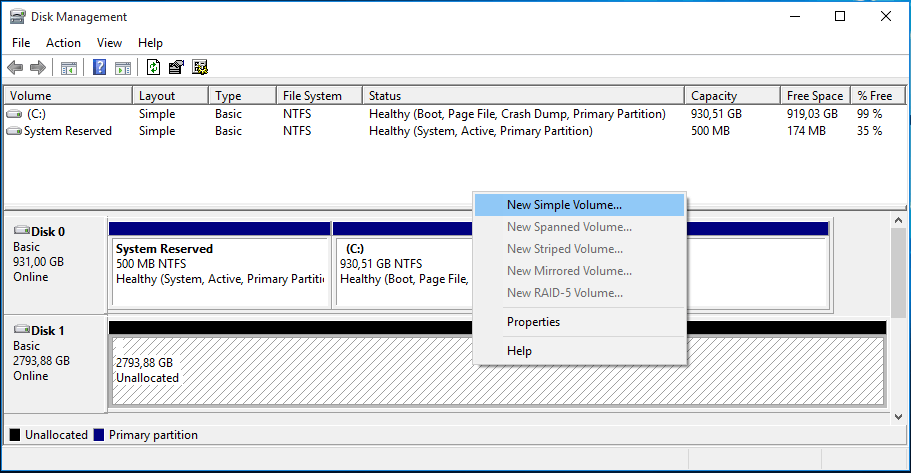Open the Properties toolbar icon

(177, 68)
